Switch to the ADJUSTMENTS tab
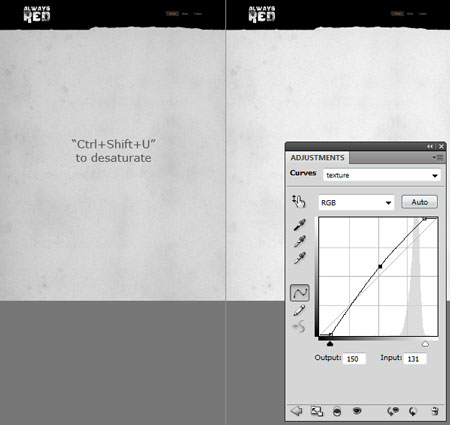Image resolution: width=450 pixels, height=425 pixels. pyautogui.click(x=317, y=158)
